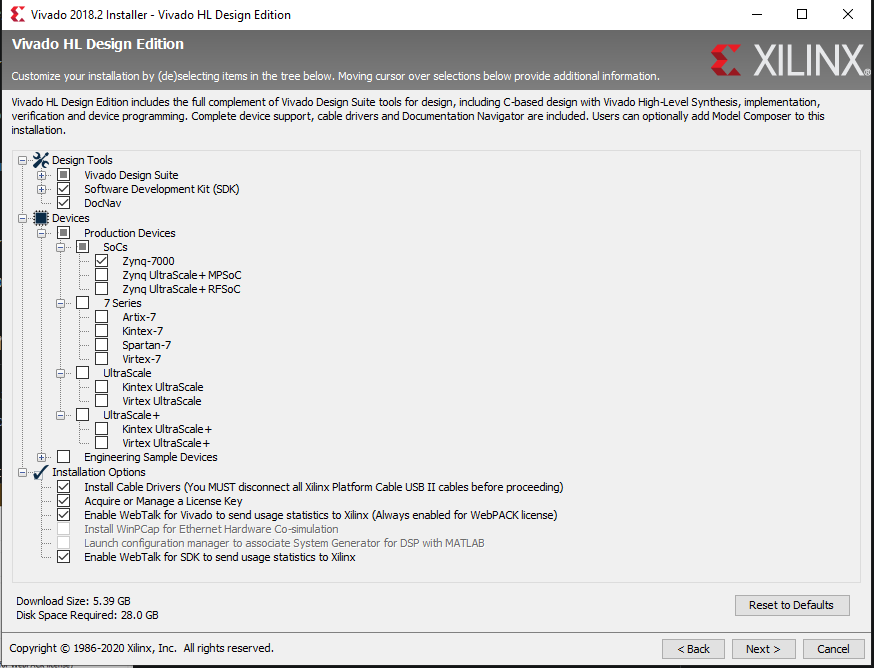Viewport: 874px width, 668px height.
Task: Click Reset to Defaults button
Action: click(792, 606)
